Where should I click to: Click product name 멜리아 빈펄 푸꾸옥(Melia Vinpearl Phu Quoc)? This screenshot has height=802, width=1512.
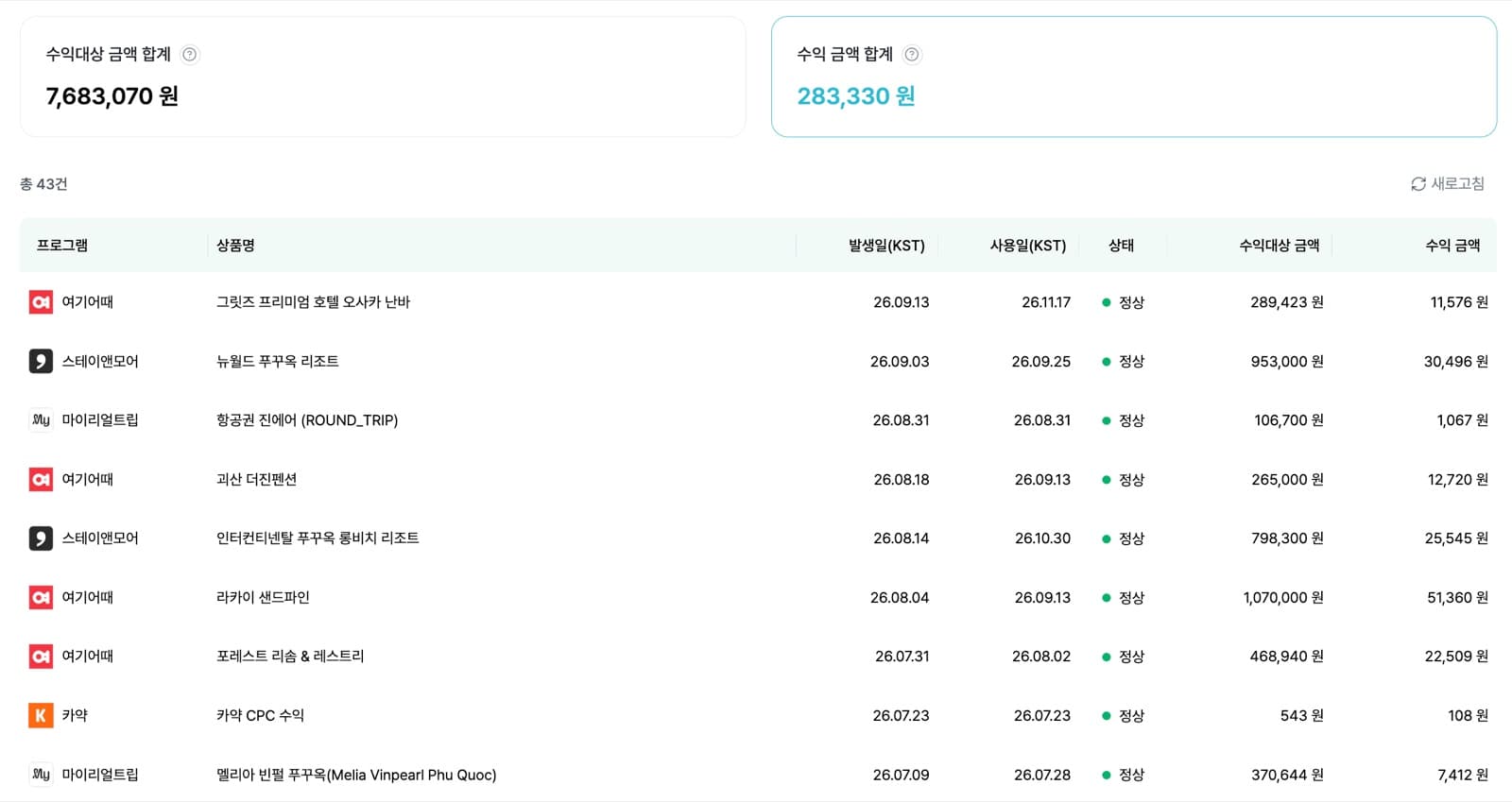pyautogui.click(x=356, y=775)
